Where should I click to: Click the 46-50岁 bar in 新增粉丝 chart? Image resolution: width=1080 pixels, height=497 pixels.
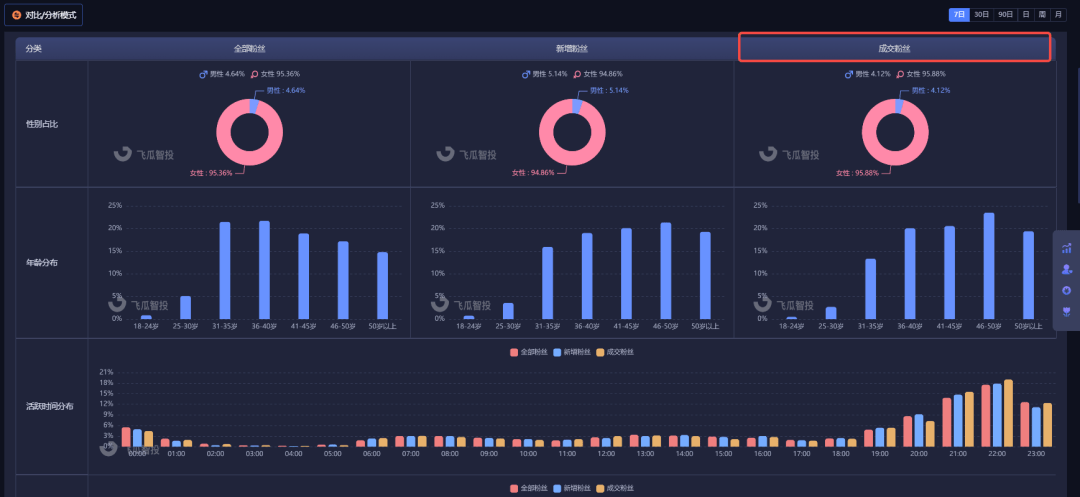[x=665, y=271]
